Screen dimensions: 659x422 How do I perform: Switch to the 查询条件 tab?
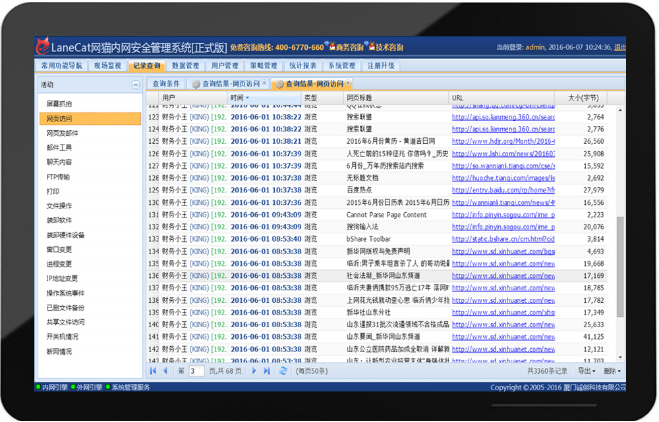click(x=166, y=84)
